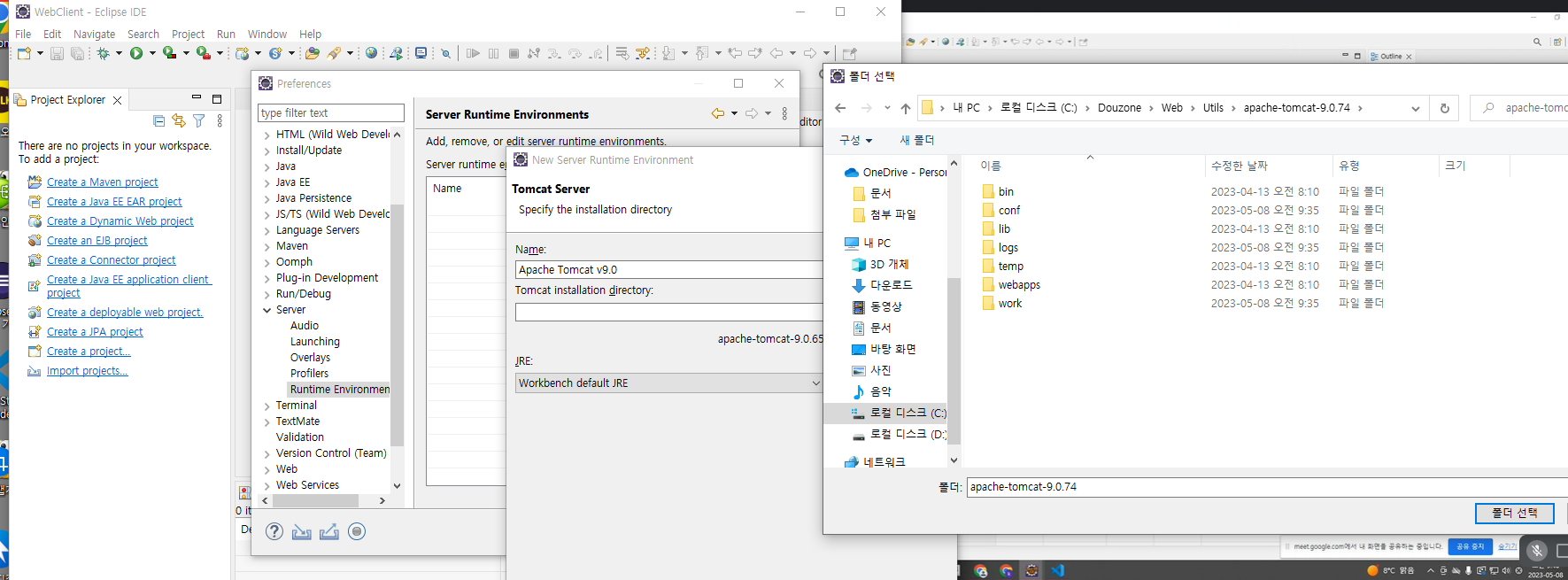
Task: Click the preferences tree horizontal scrollbar
Action: pyautogui.click(x=315, y=500)
